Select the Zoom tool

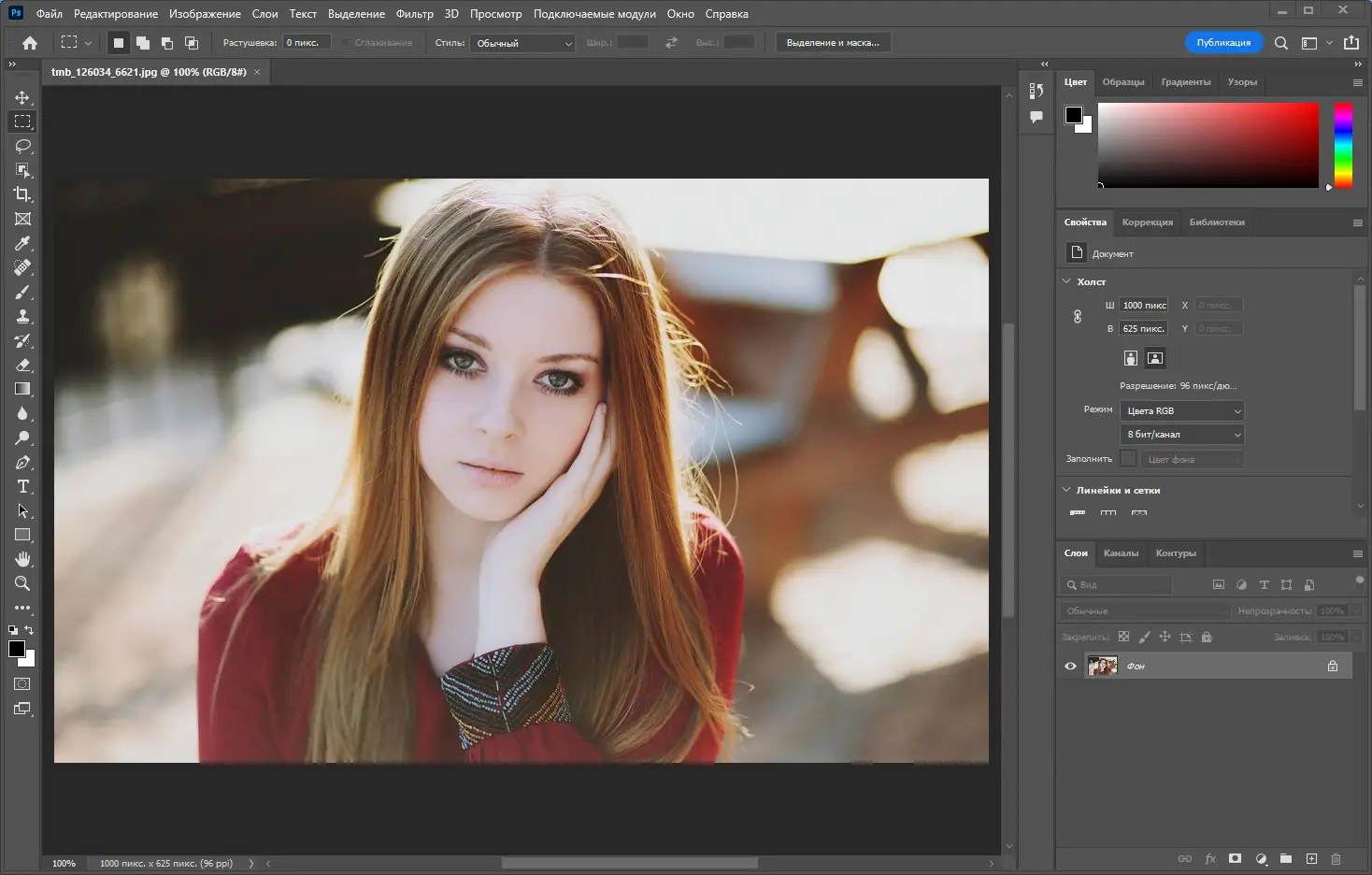(x=22, y=583)
